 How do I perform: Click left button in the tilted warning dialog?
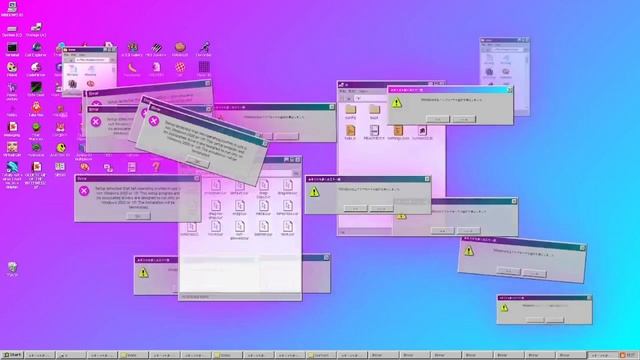pos(508,271)
